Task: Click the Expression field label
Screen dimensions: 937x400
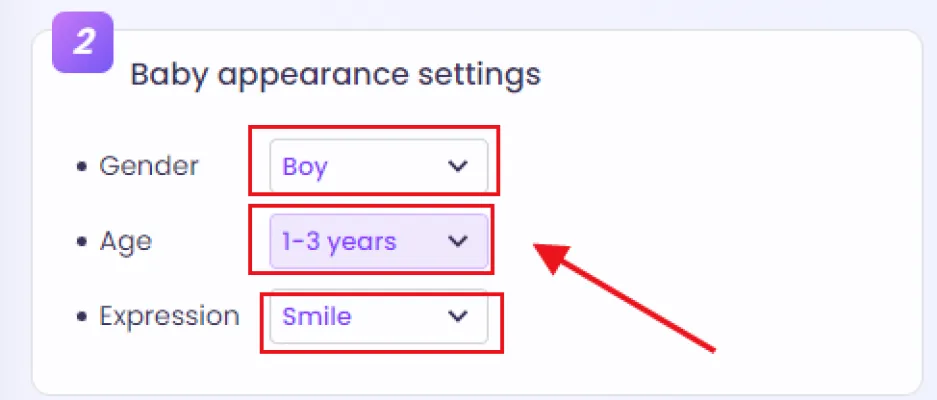Action: pyautogui.click(x=169, y=317)
